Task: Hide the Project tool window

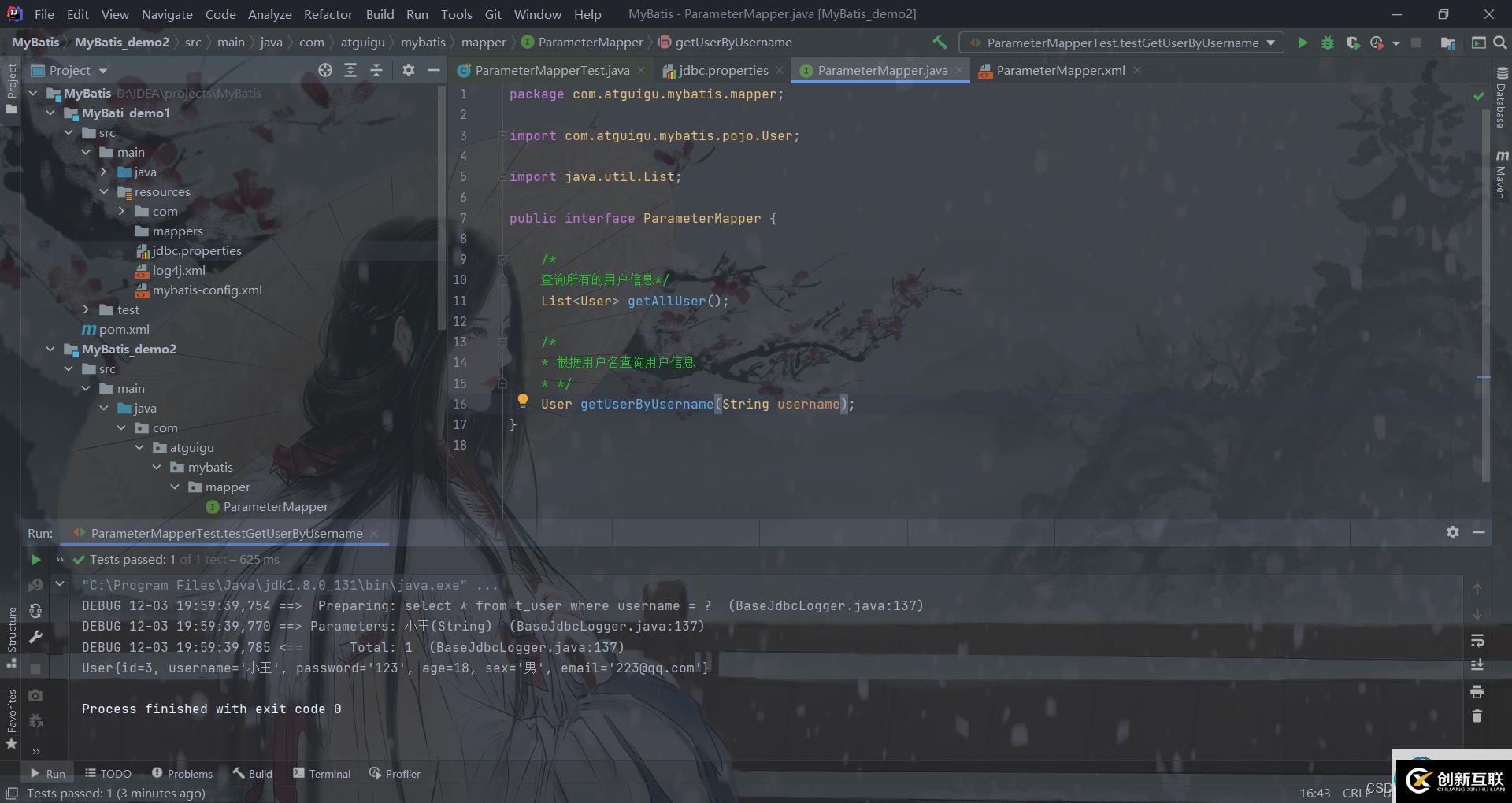Action: point(433,70)
